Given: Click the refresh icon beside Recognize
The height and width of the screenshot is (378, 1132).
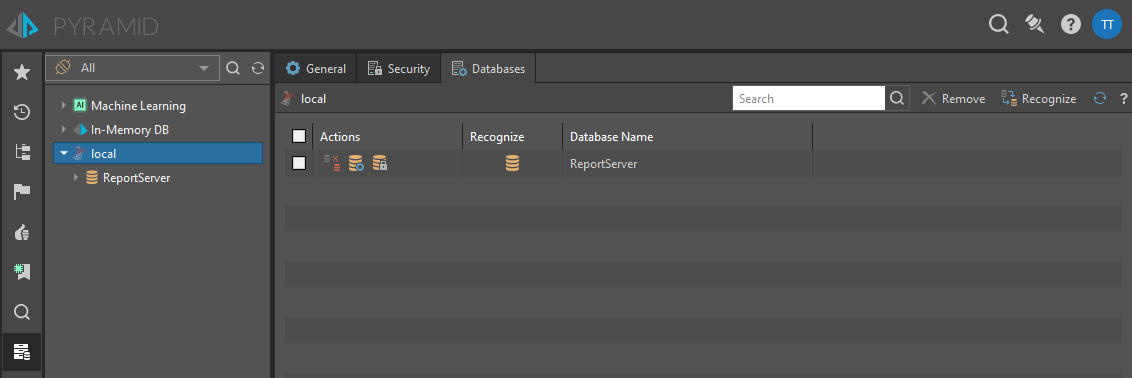Looking at the screenshot, I should (x=1100, y=99).
